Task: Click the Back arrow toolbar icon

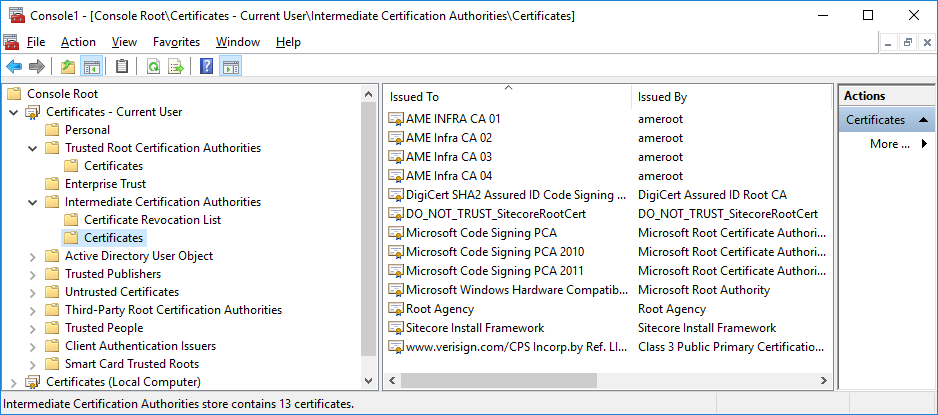Action: [14, 67]
